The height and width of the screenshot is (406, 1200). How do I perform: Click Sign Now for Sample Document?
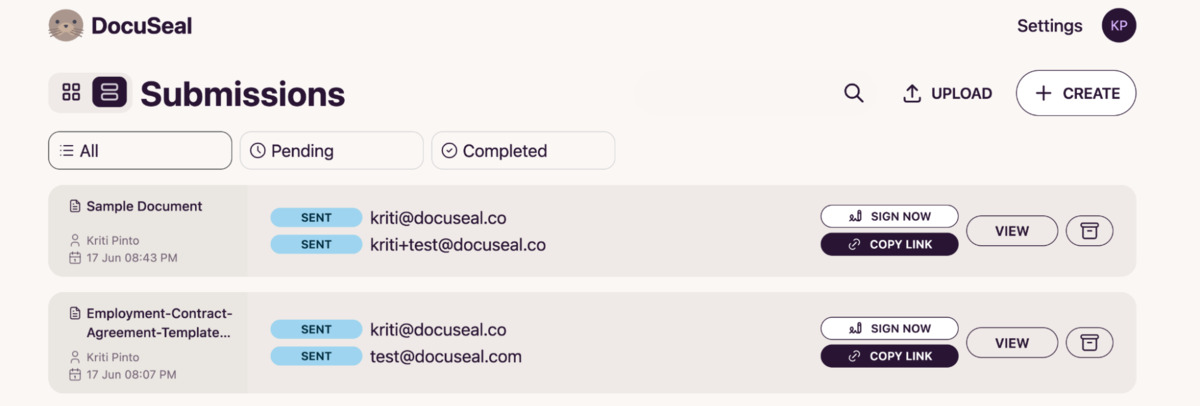pyautogui.click(x=890, y=216)
